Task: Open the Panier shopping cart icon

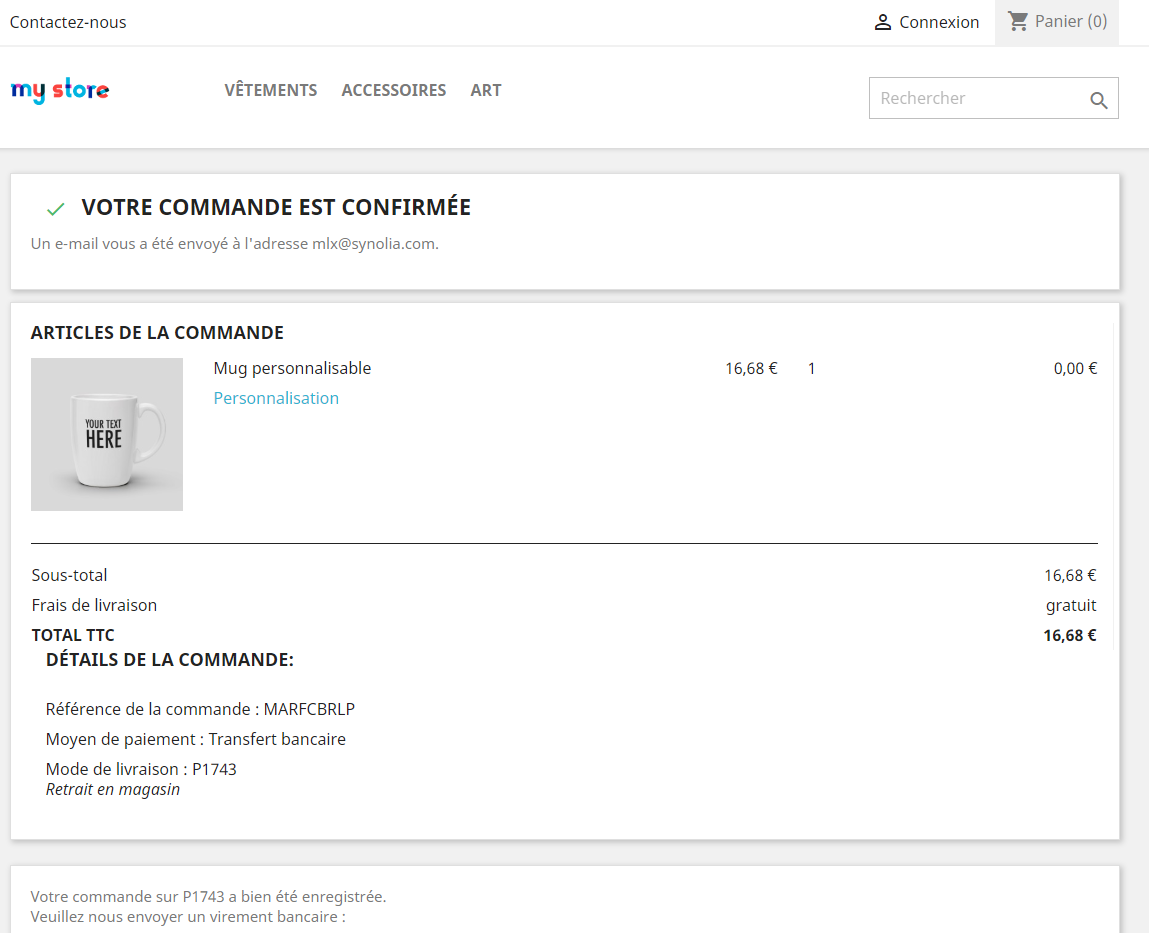Action: (x=1017, y=21)
